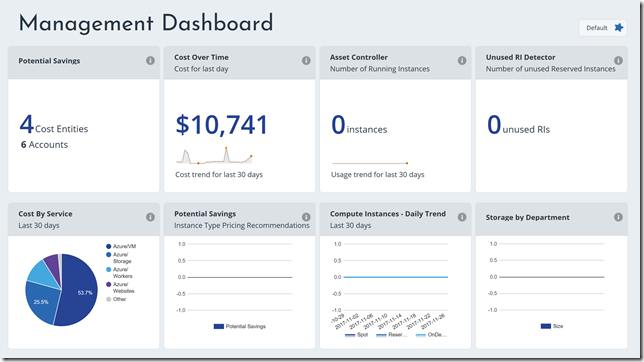Toggle Azure/Storage legend swatch
The height and width of the screenshot is (362, 644).
click(108, 255)
